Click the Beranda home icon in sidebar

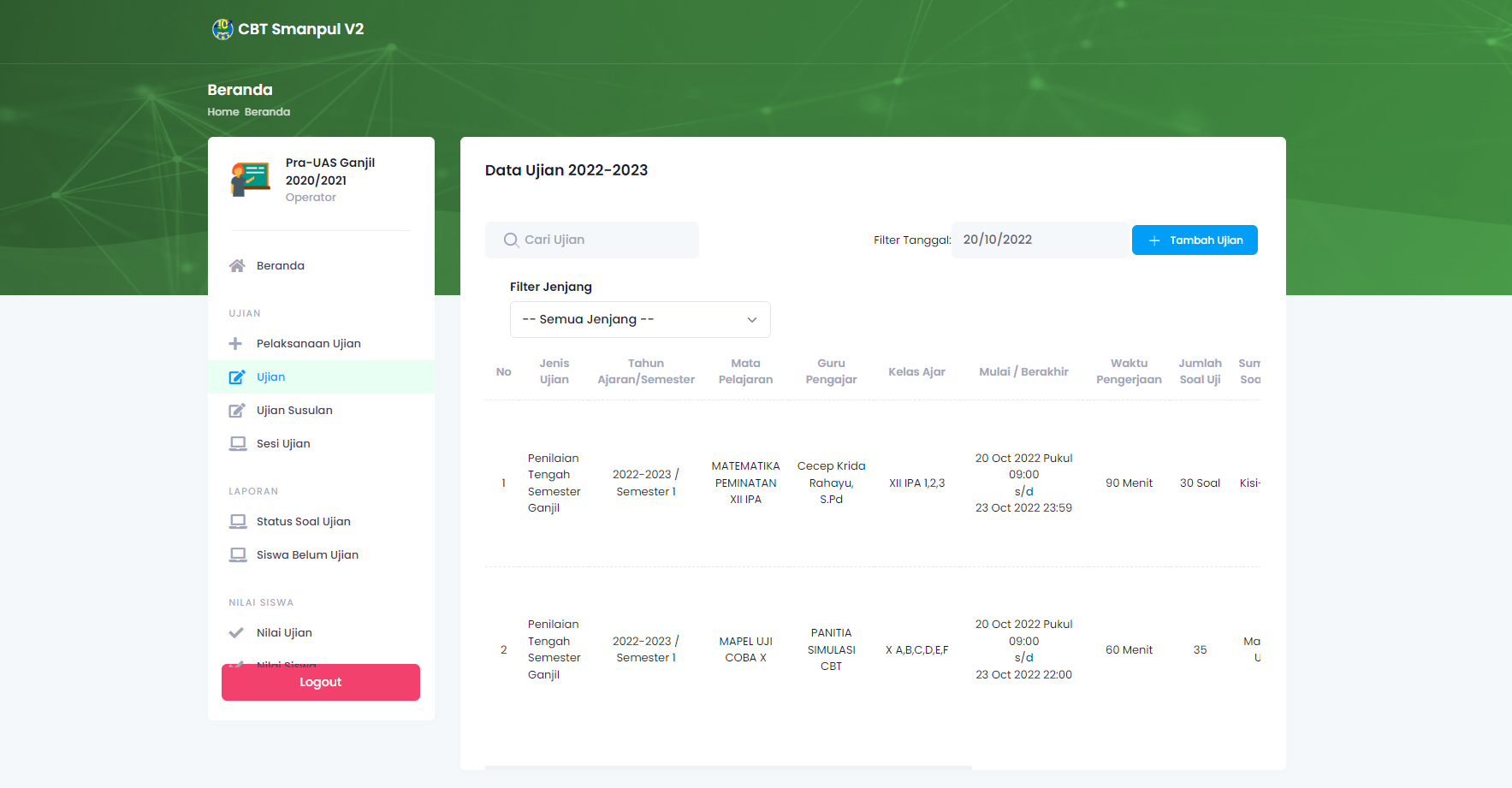237,266
